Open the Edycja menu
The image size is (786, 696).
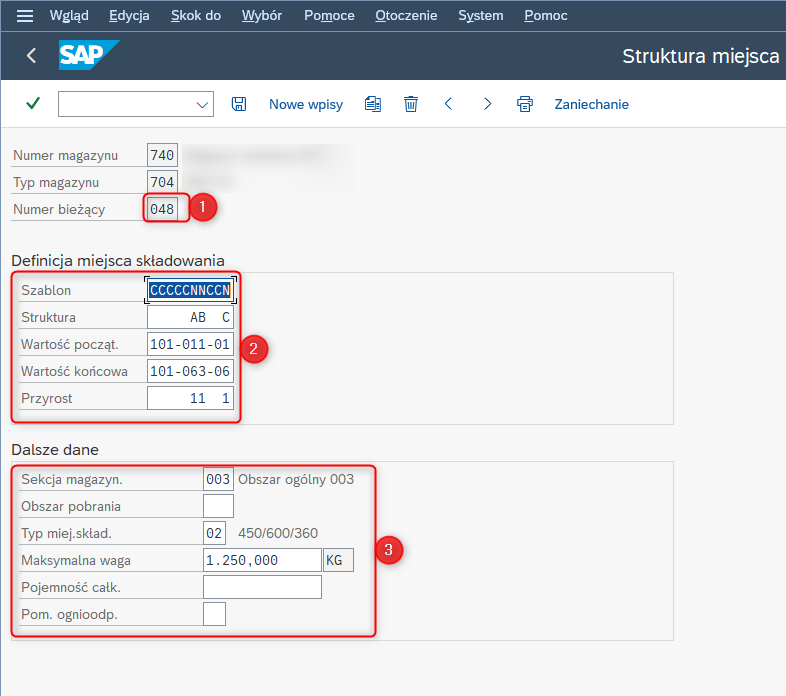129,16
